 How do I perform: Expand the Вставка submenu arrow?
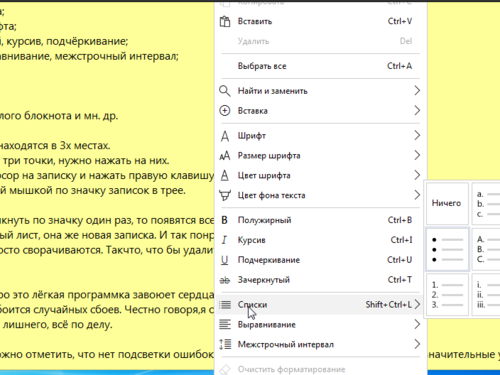point(417,110)
